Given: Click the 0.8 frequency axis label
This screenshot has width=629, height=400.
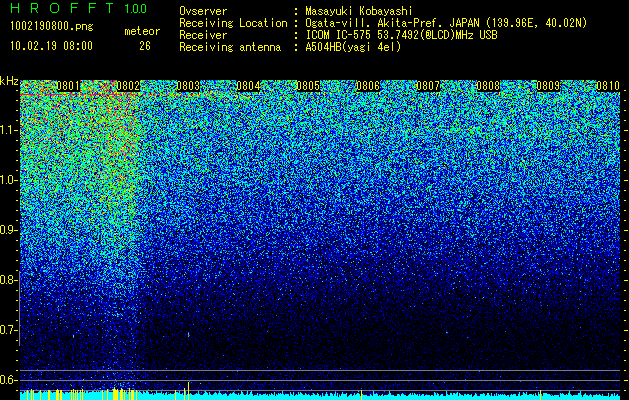Looking at the screenshot, I should pos(8,280).
